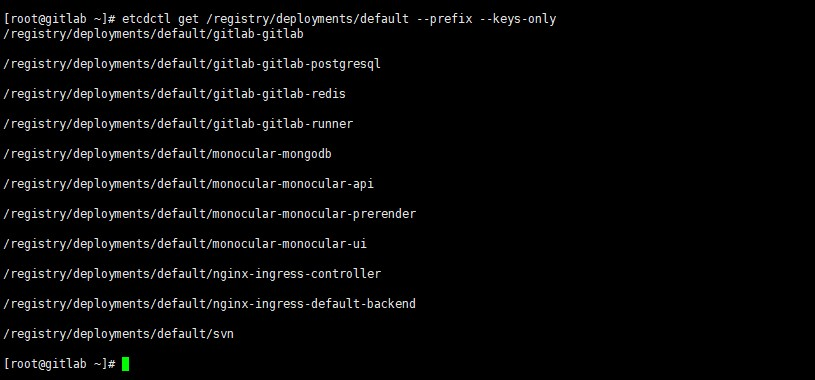Screen dimensions: 815x380
Task: Click the etcdctl get command line
Action: coord(280,20)
